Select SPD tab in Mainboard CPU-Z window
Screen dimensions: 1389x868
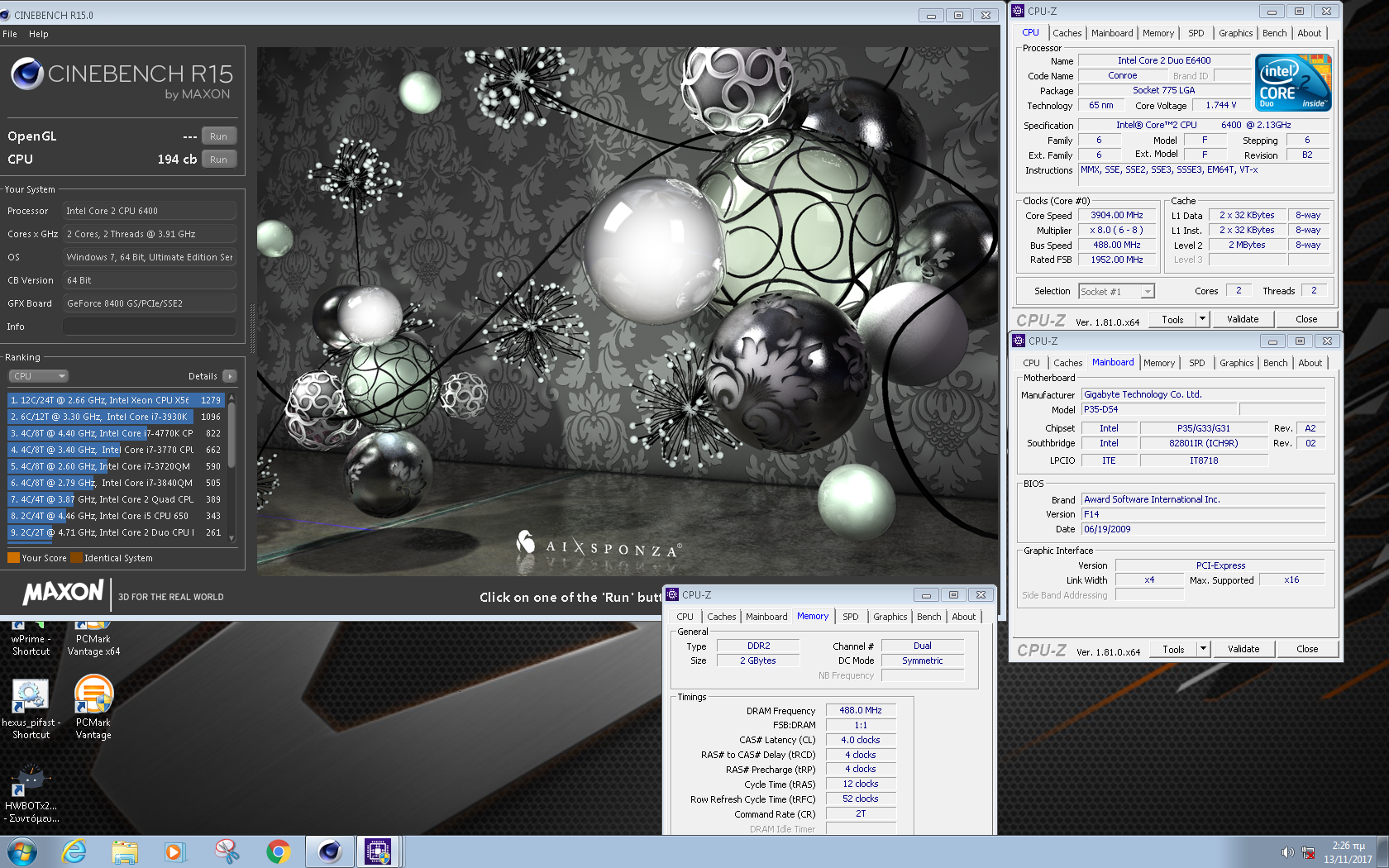[1196, 363]
